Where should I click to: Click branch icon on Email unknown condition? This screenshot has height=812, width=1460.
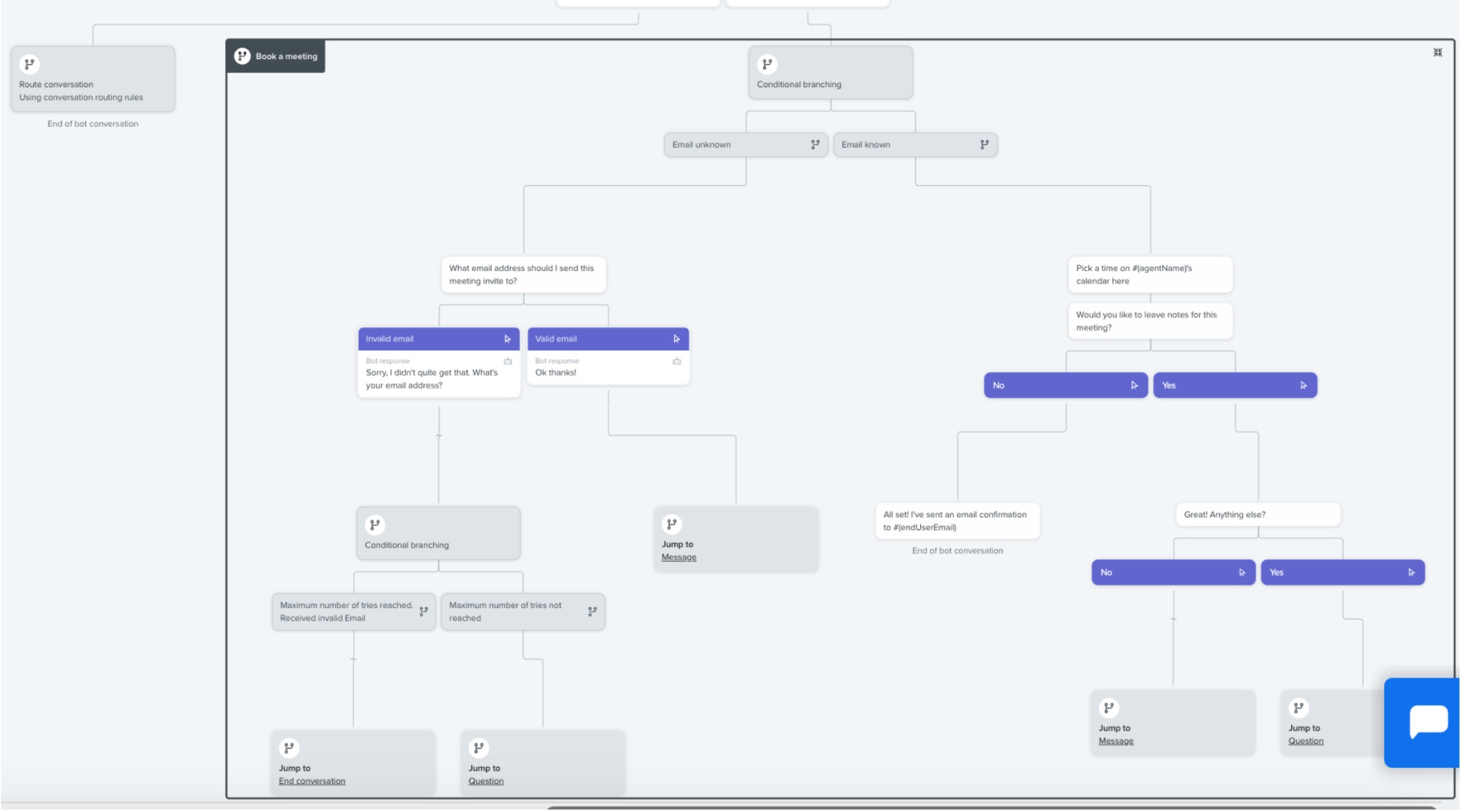(x=815, y=145)
